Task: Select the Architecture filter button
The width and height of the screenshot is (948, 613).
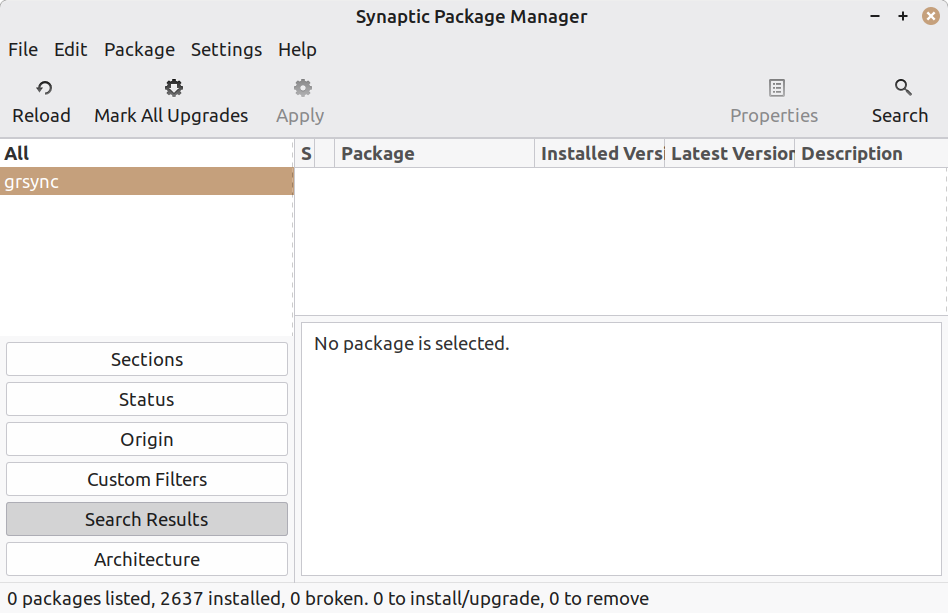Action: (x=147, y=559)
